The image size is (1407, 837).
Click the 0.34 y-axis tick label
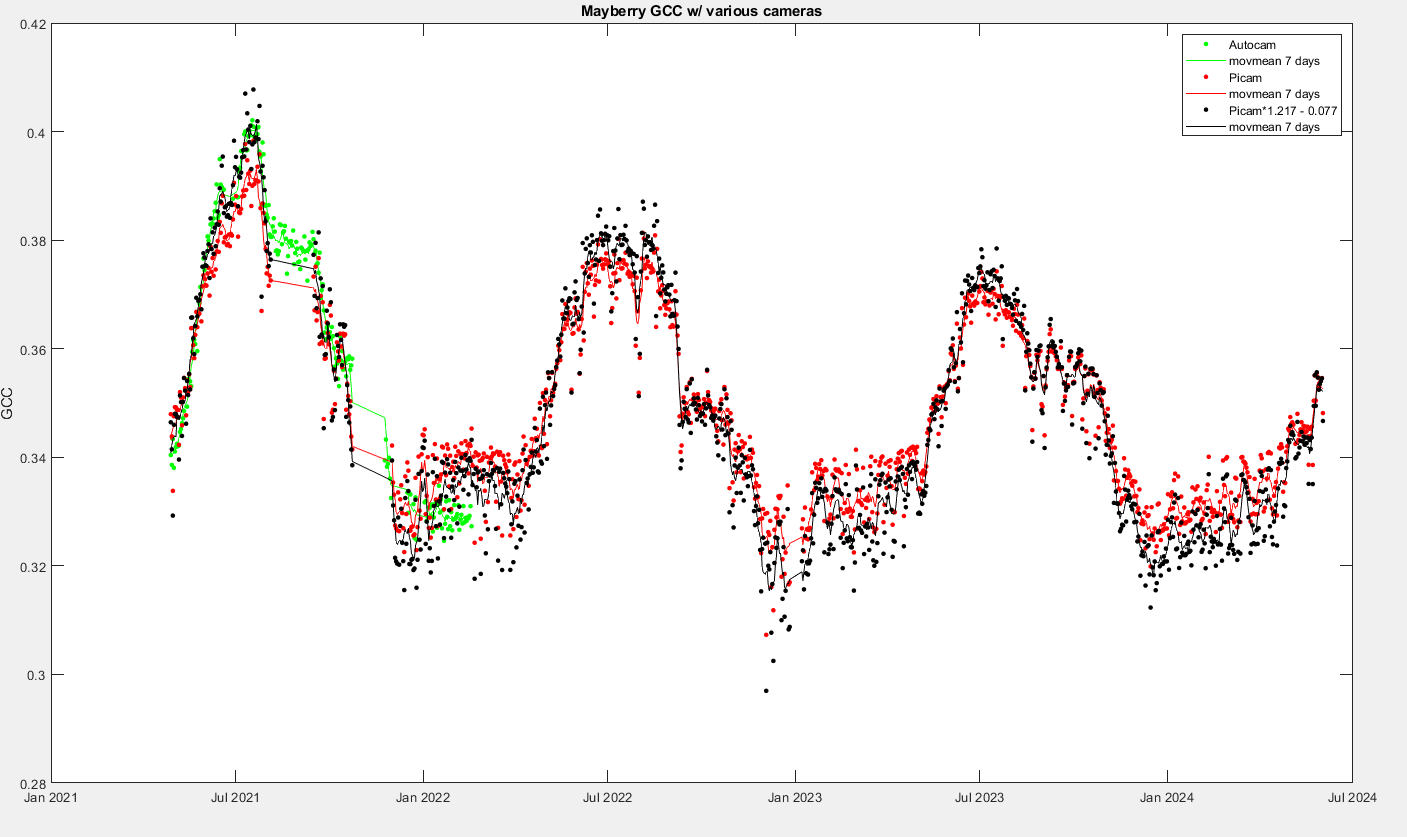tap(32, 458)
